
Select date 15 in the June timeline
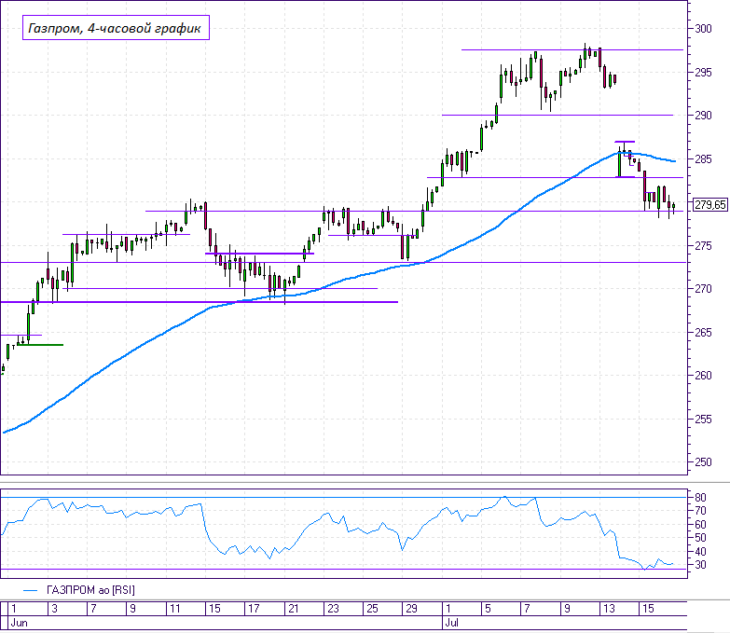215,608
